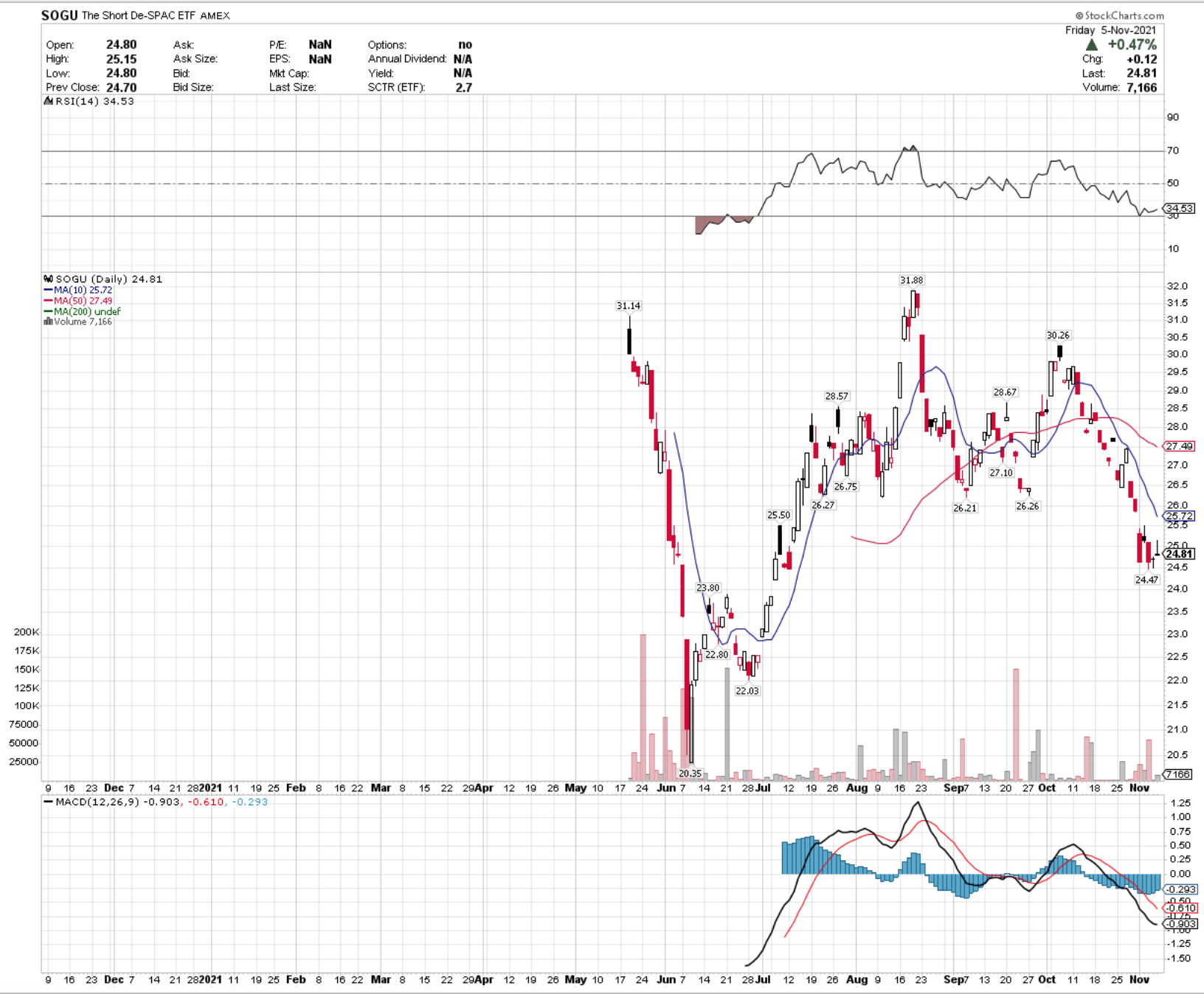The image size is (1204, 994).
Task: Click the 7166 volume axis tag
Action: (x=1178, y=774)
